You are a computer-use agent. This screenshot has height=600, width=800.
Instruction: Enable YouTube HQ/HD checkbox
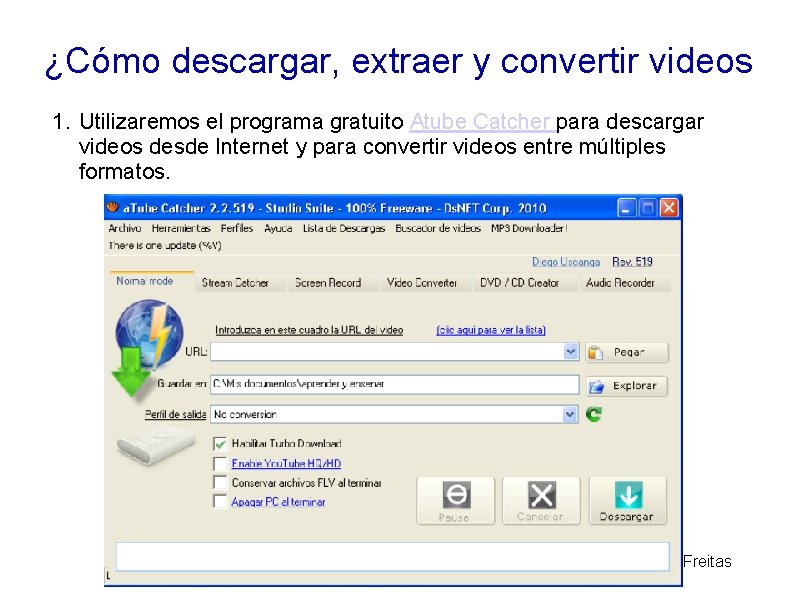[x=220, y=463]
